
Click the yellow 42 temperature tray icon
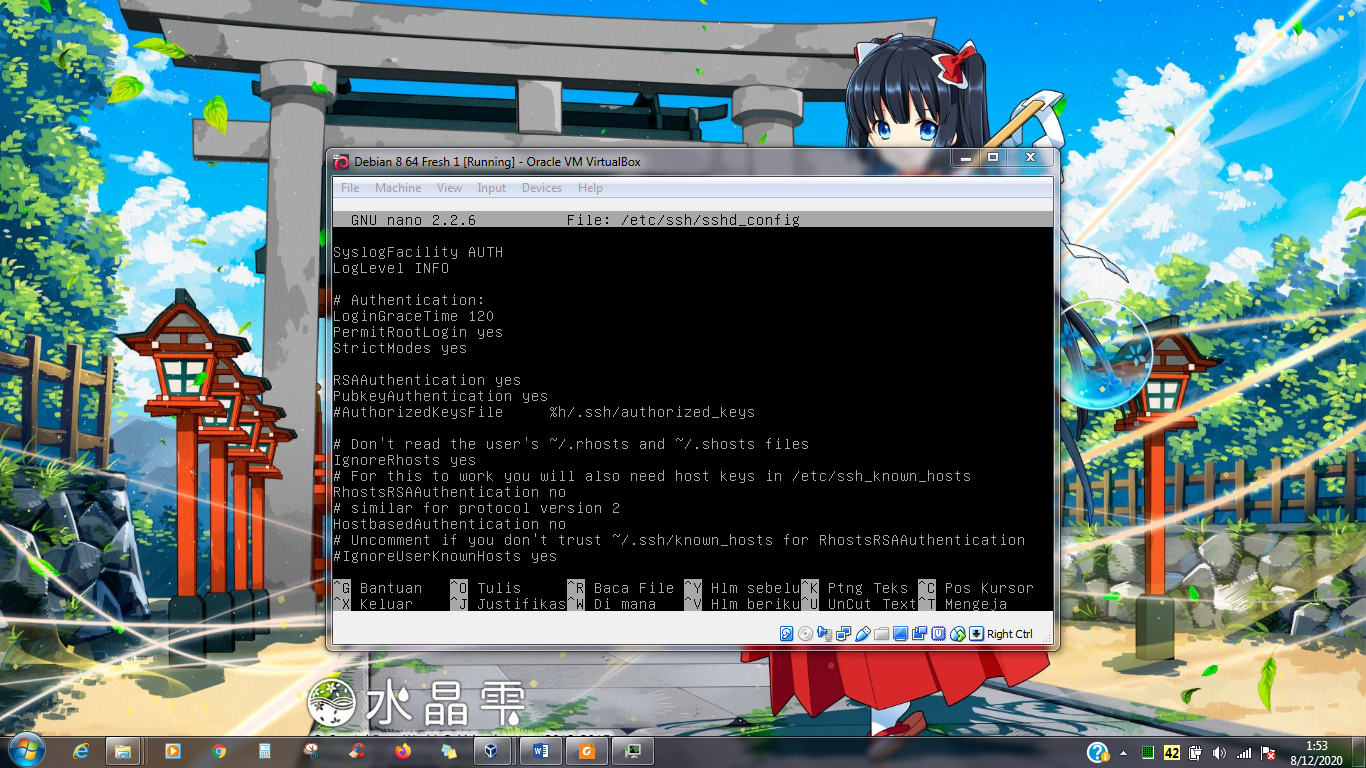(1171, 753)
